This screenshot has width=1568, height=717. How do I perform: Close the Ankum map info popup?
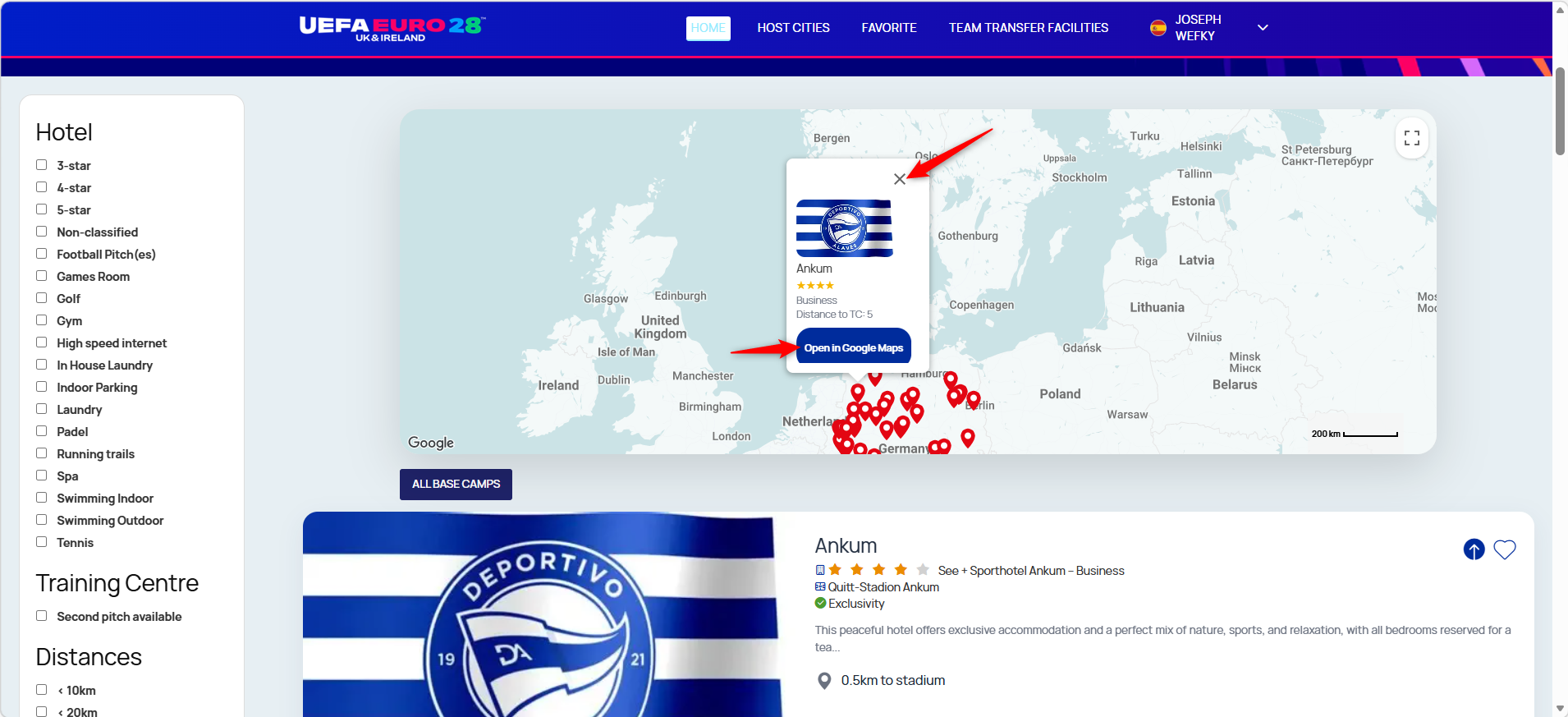(900, 179)
